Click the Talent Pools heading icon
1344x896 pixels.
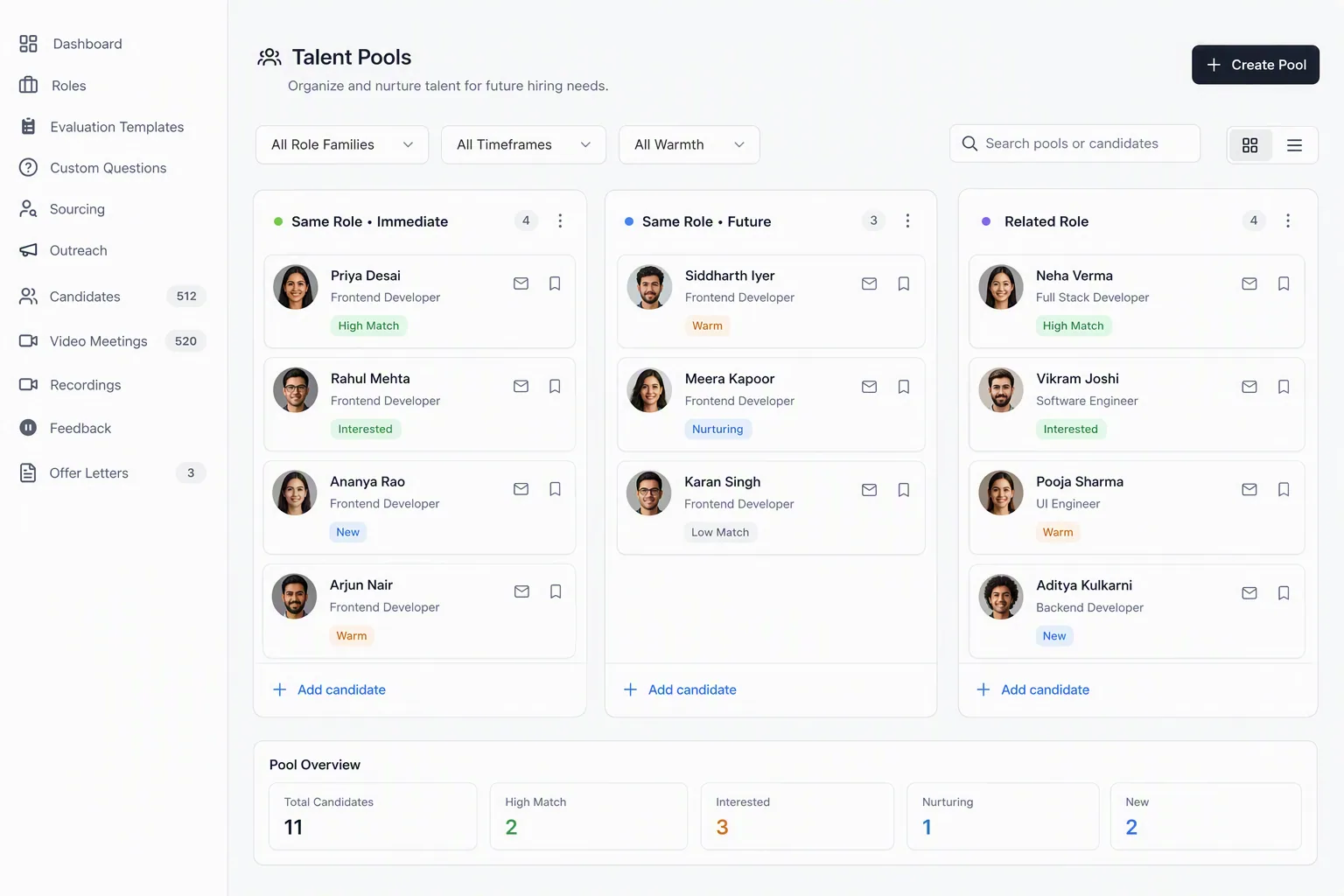[269, 58]
